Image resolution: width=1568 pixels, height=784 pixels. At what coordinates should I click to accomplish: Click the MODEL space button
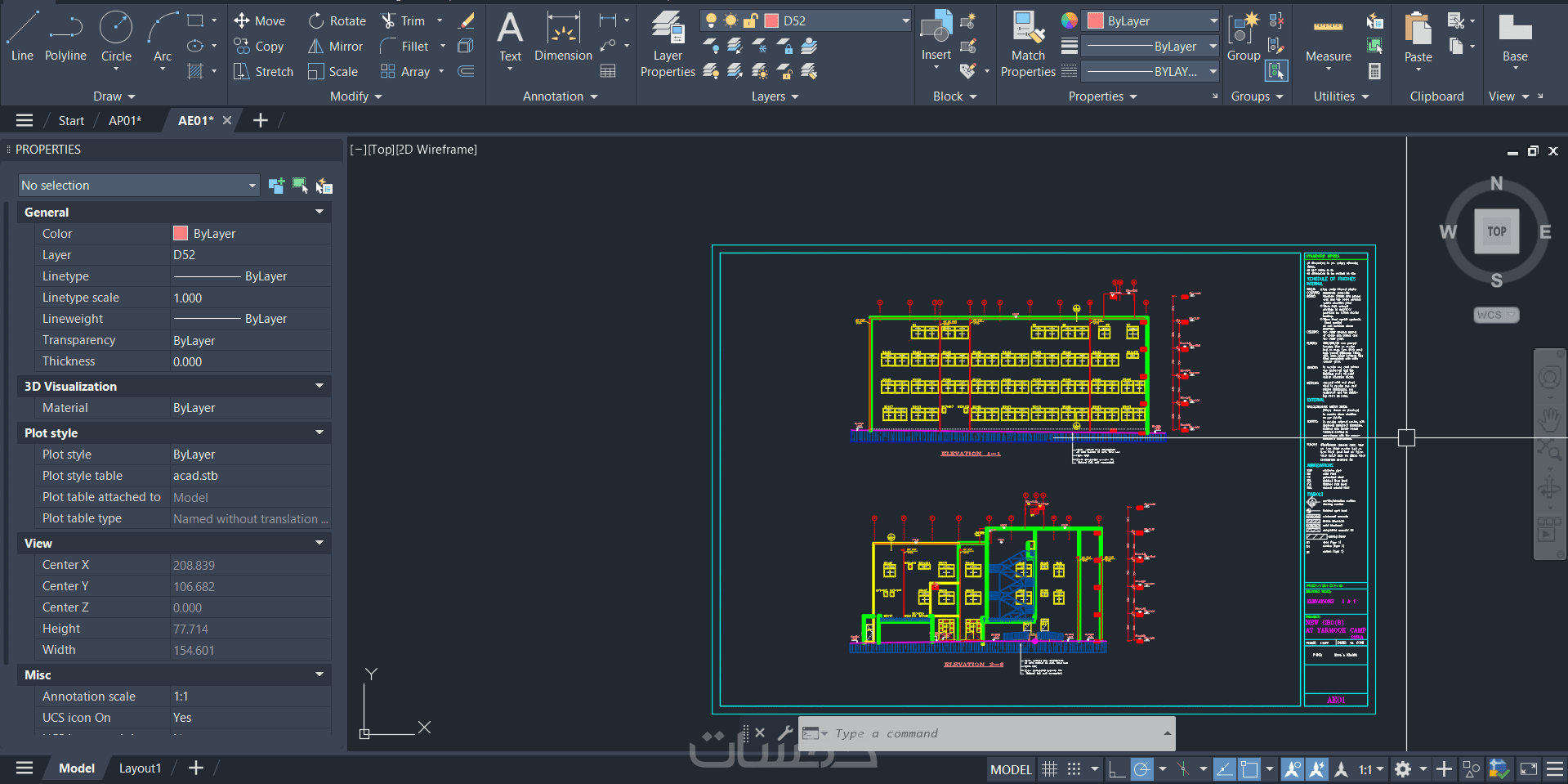click(1011, 769)
